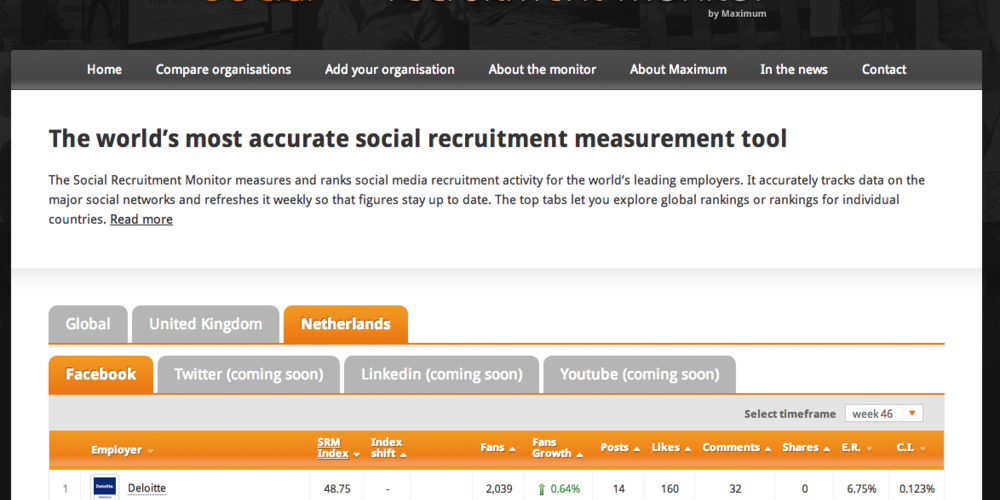Sort table by Fans Growth column

[x=557, y=448]
